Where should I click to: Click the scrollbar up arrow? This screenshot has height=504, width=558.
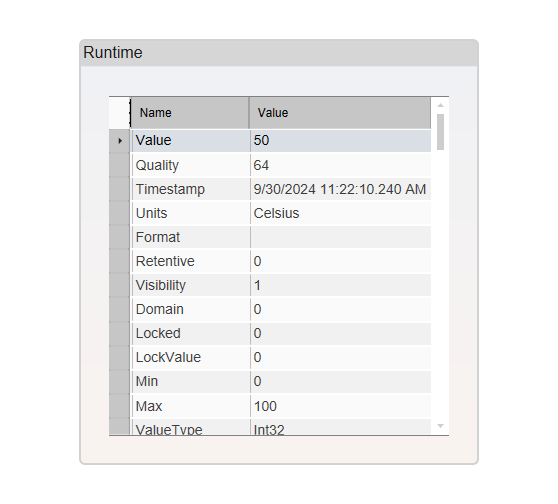[440, 105]
